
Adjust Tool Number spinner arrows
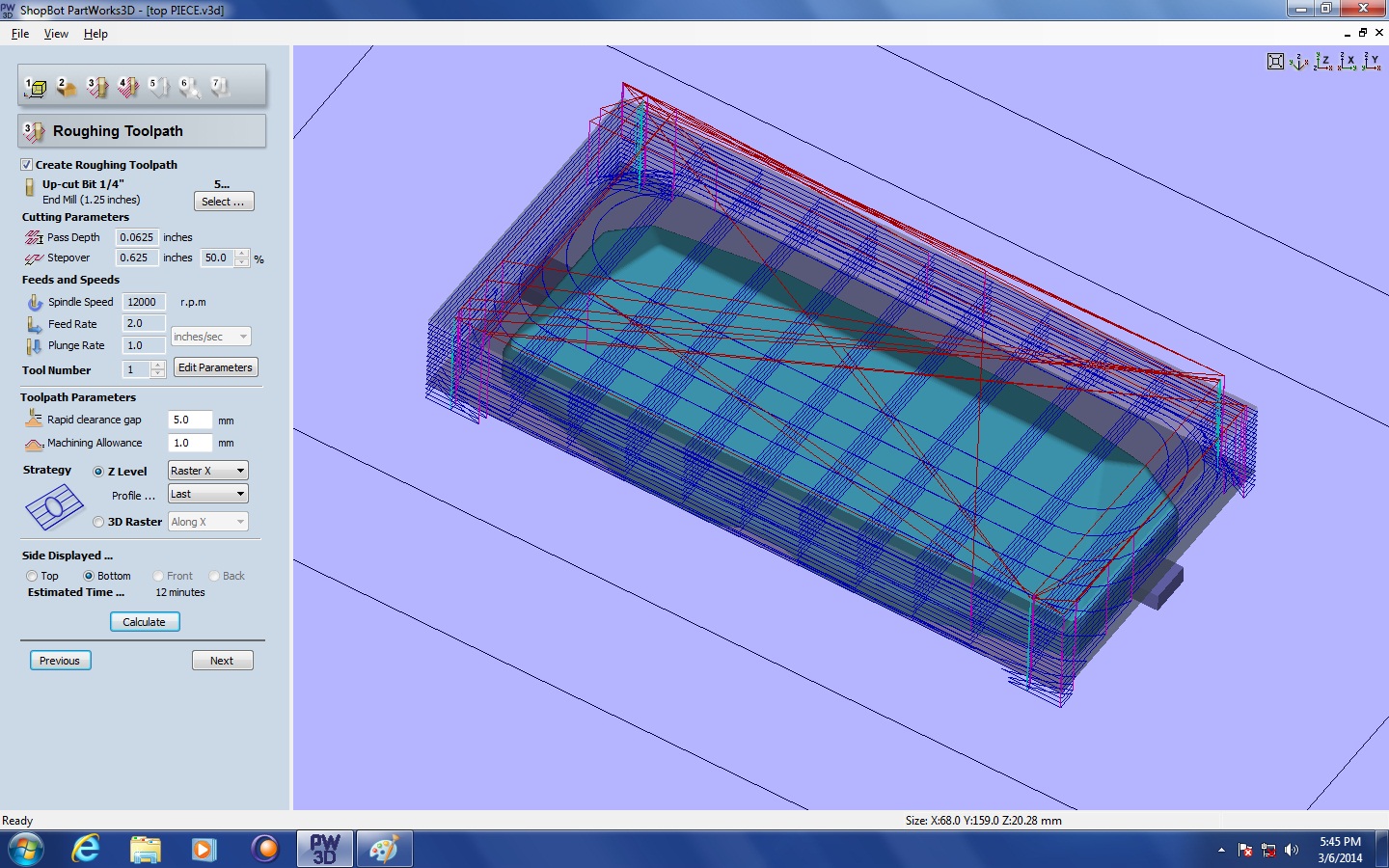(158, 369)
